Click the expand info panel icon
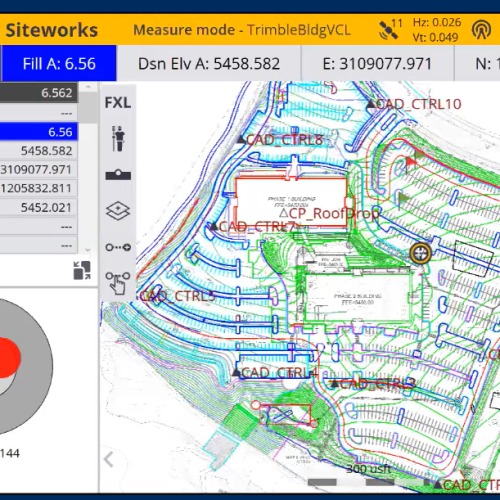The height and width of the screenshot is (500, 500). click(x=82, y=270)
